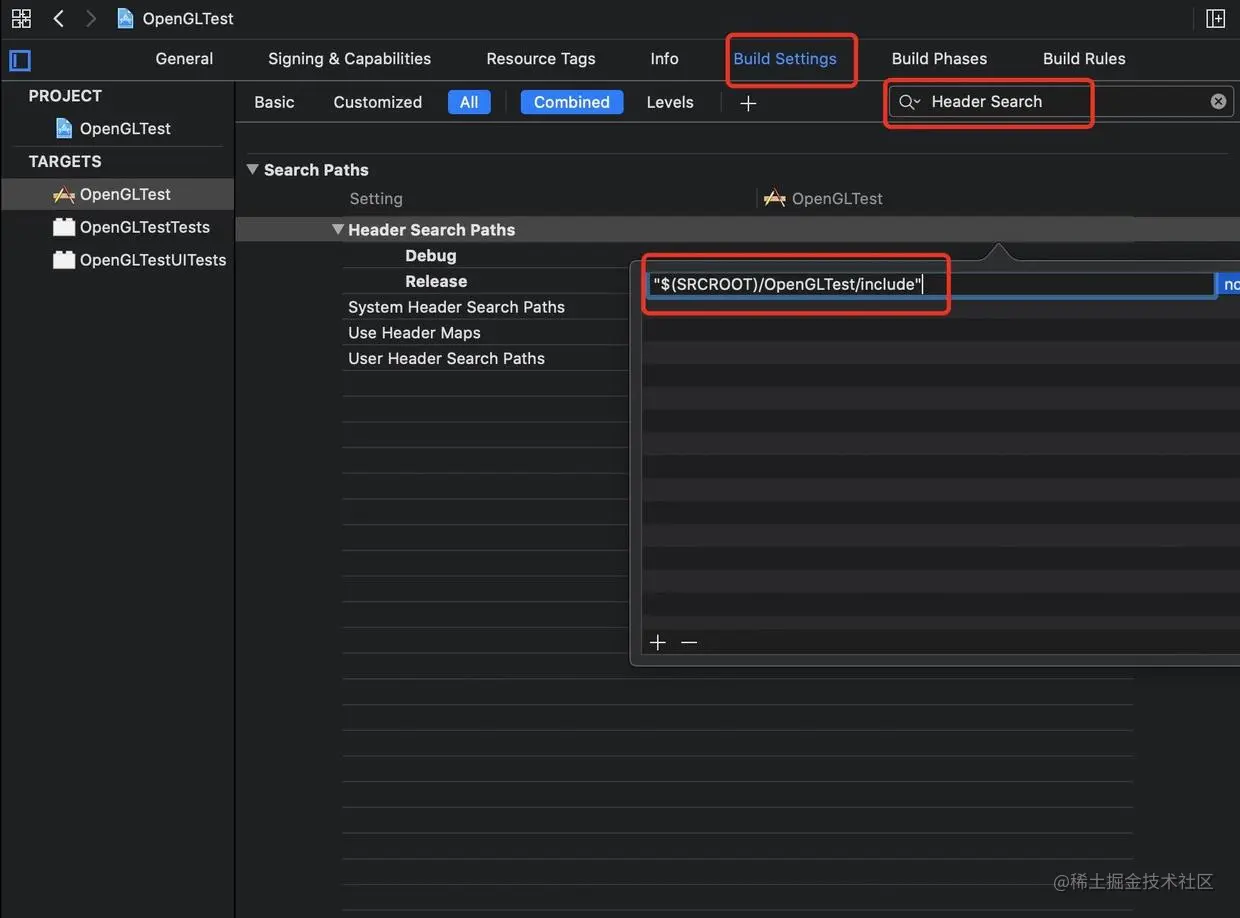1240x918 pixels.
Task: Click the Header Search Paths setting name
Action: click(x=431, y=230)
